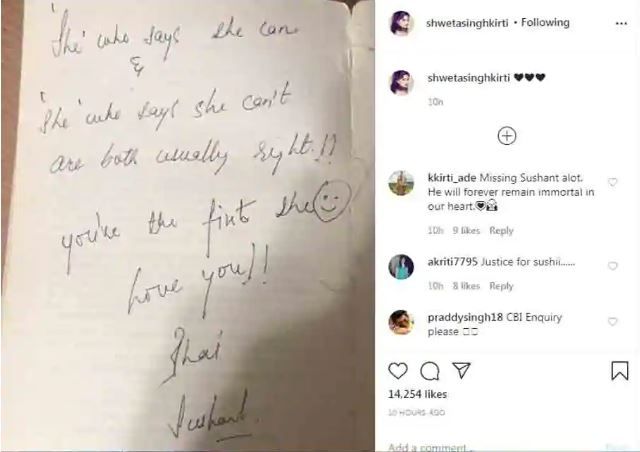Like kkirti_ade's comment heart

coord(612,182)
